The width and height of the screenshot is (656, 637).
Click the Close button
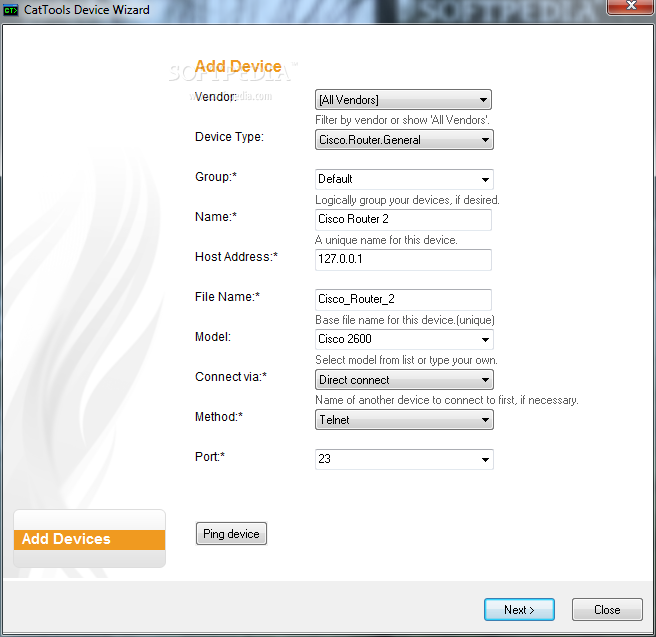607,609
